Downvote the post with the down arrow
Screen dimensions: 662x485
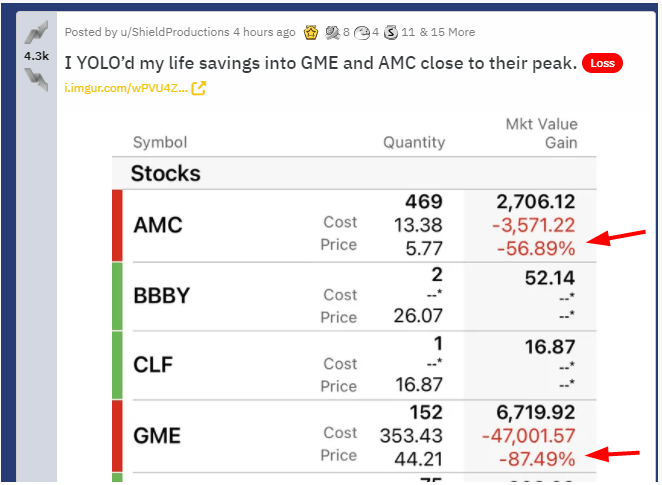point(36,79)
